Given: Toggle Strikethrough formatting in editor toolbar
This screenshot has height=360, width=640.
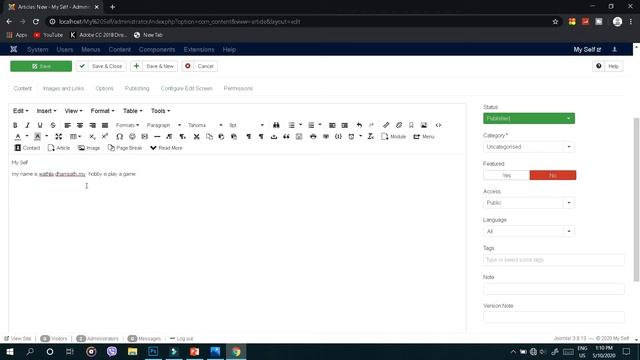Looking at the screenshot, I should point(53,125).
